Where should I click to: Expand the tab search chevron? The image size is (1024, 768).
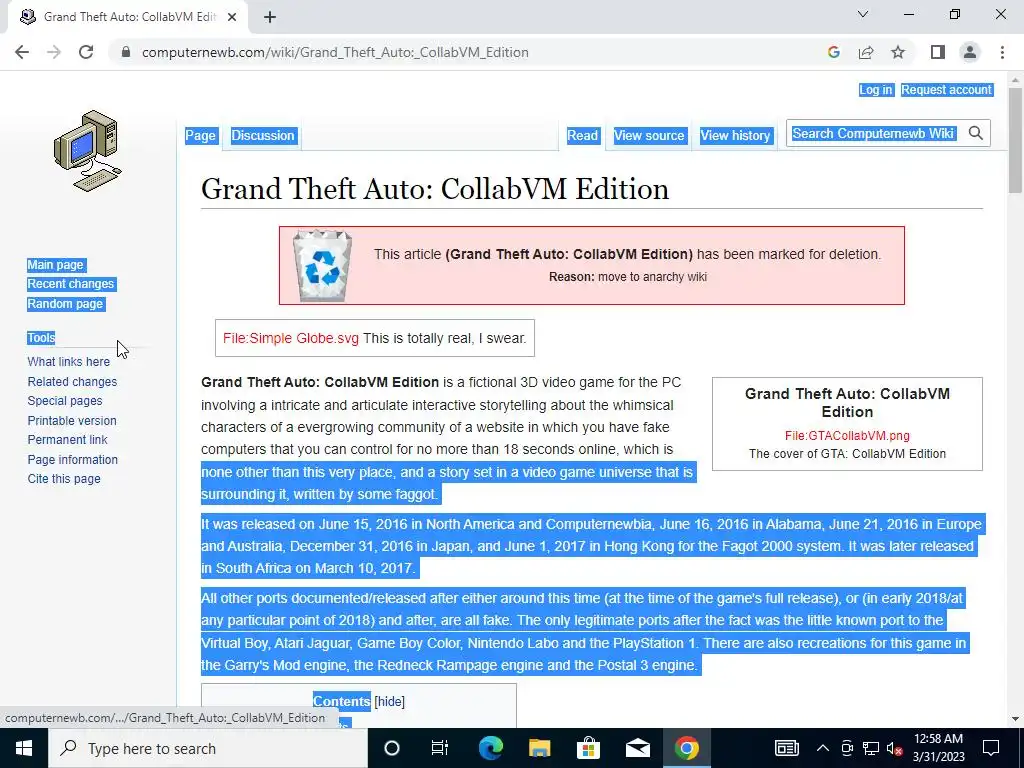point(863,14)
